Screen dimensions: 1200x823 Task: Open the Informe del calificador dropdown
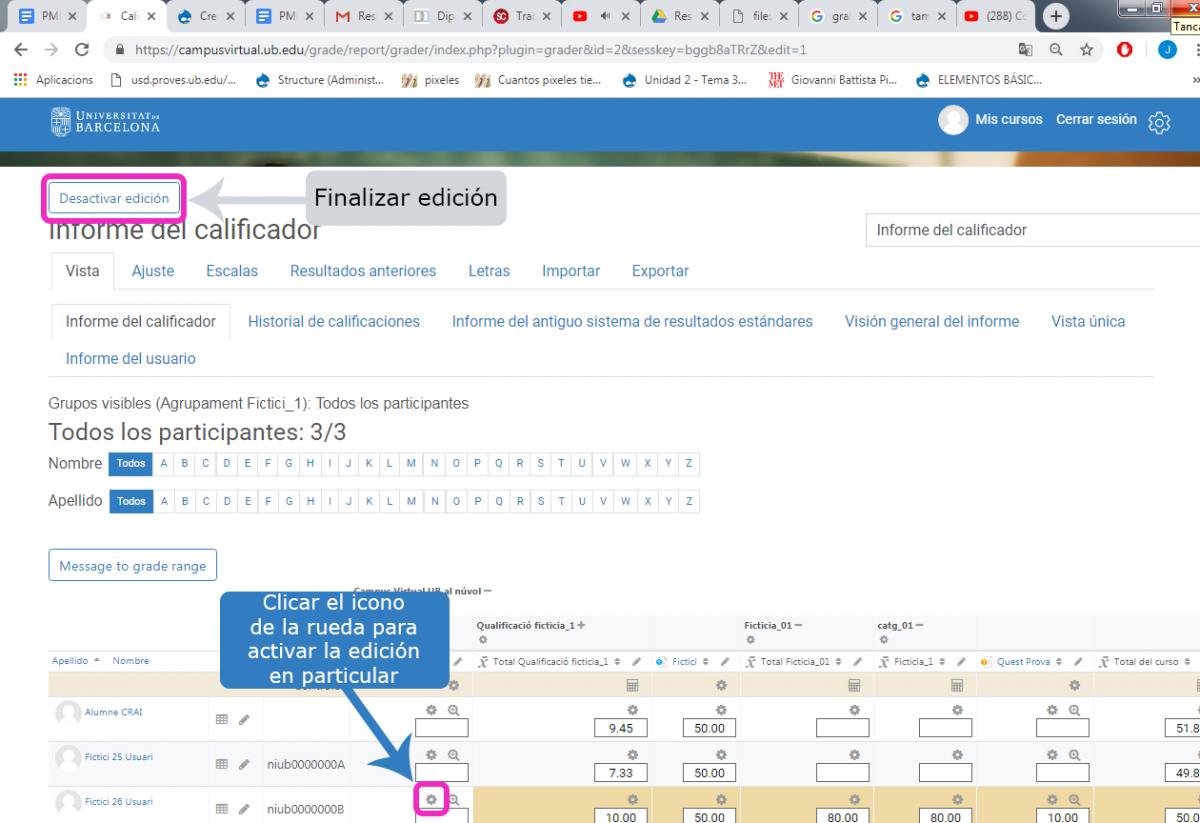pyautogui.click(x=1030, y=230)
